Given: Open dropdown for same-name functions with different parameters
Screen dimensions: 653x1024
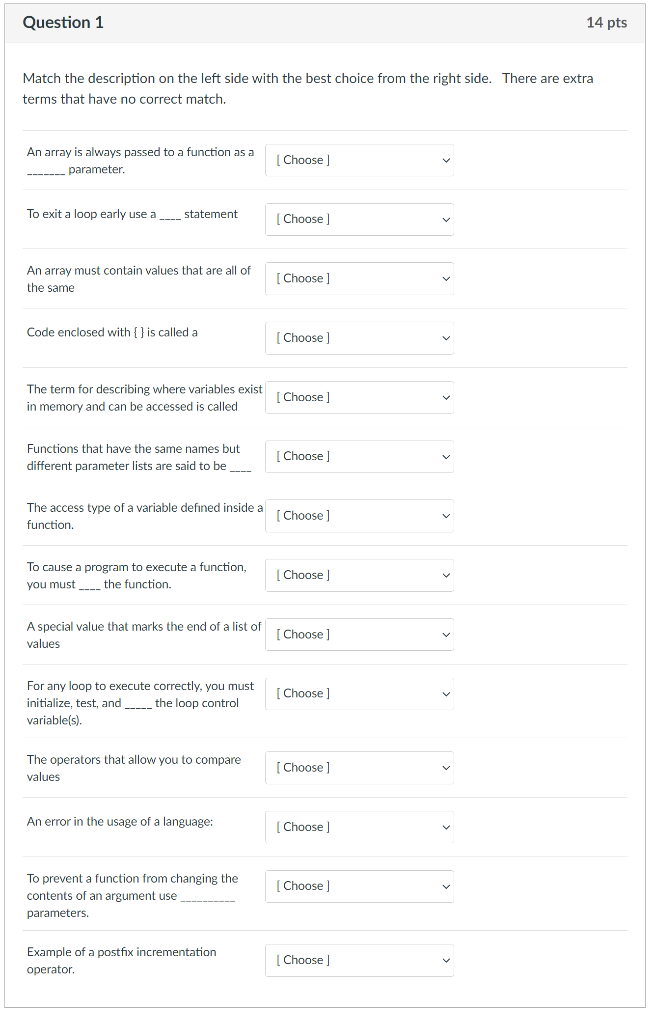Looking at the screenshot, I should click(359, 456).
